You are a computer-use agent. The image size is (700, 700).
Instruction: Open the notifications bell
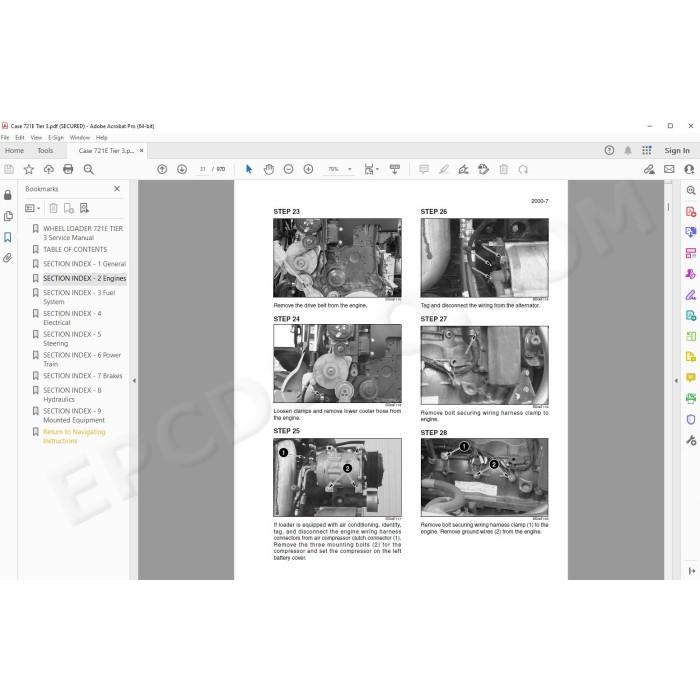click(628, 150)
